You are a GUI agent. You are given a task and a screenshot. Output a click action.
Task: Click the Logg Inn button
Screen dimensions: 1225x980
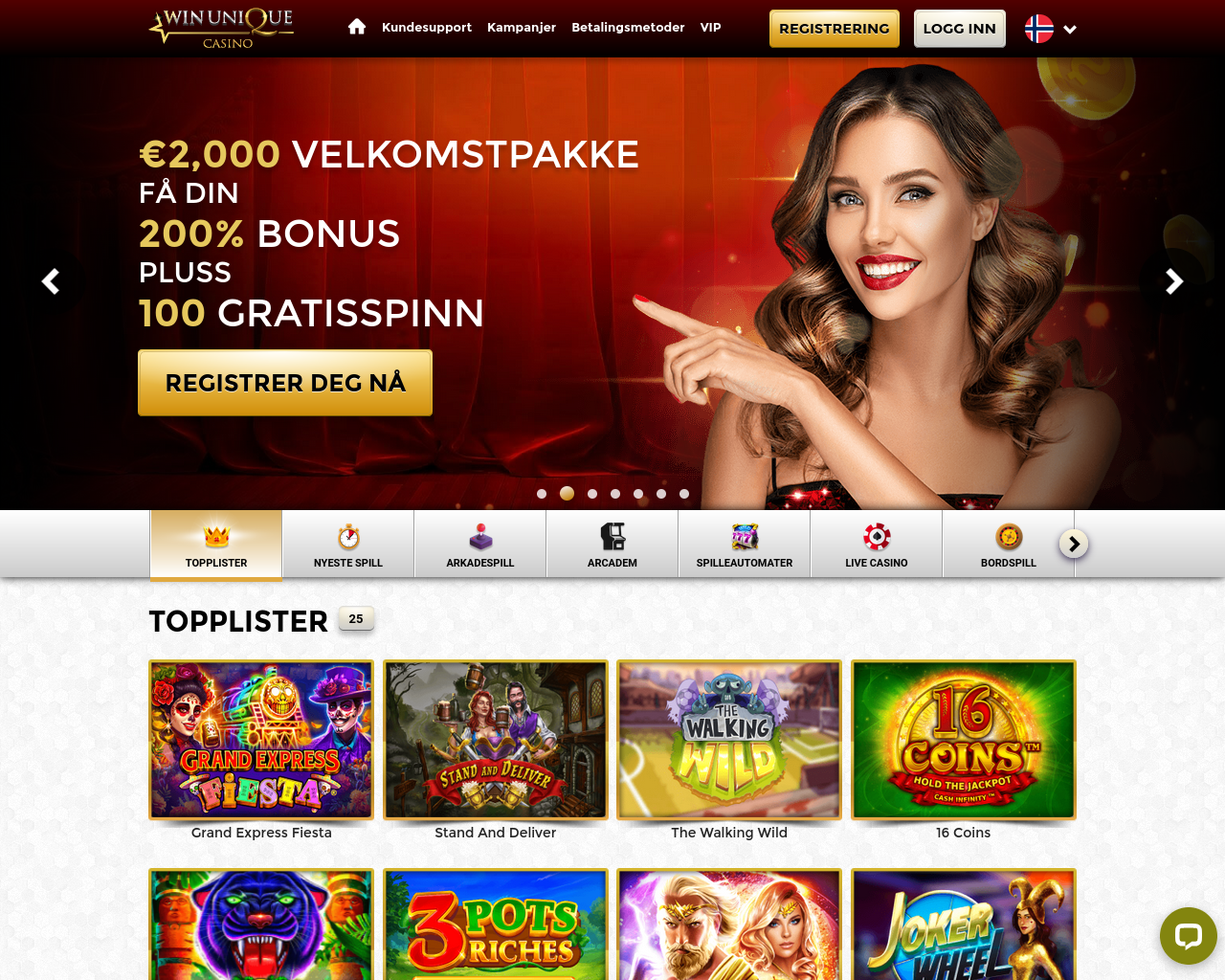point(960,29)
